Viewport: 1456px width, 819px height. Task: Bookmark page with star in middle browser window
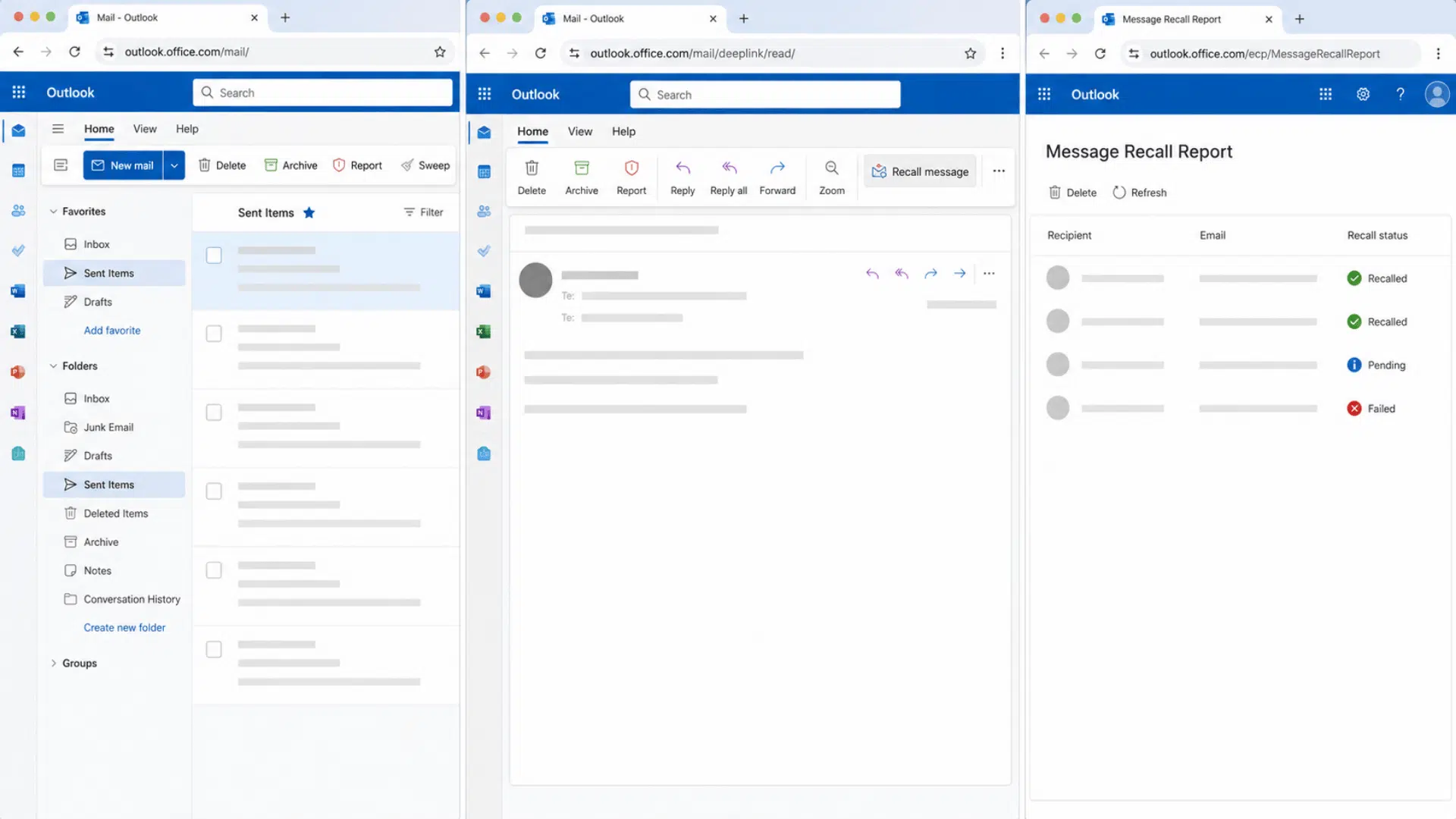970,53
